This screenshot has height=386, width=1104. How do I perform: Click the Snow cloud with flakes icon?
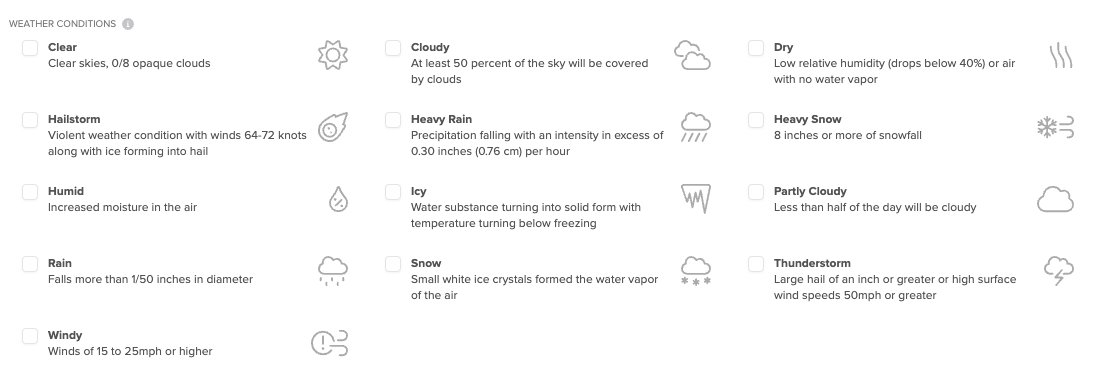(x=696, y=270)
